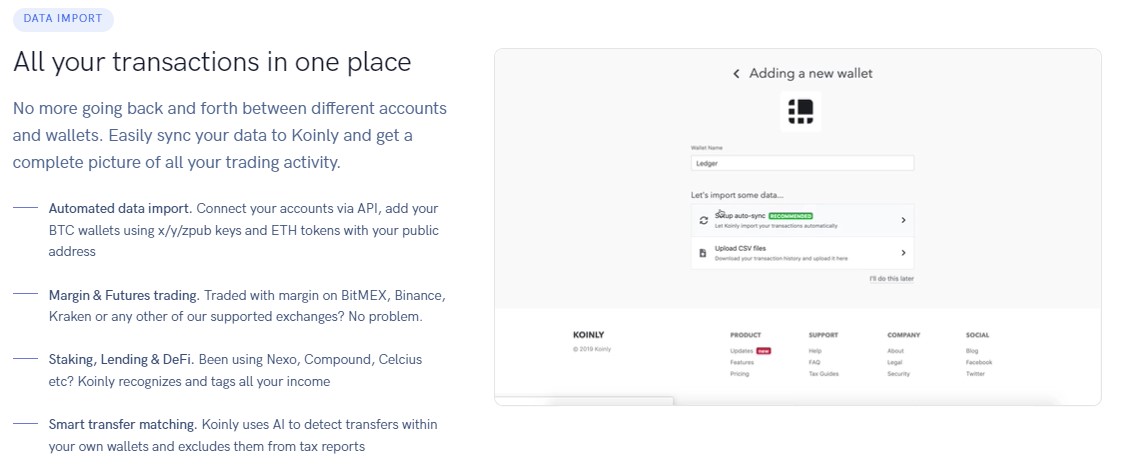Click the green RECOMMENDED badge
Screen dimensions: 1129x474
coord(790,215)
